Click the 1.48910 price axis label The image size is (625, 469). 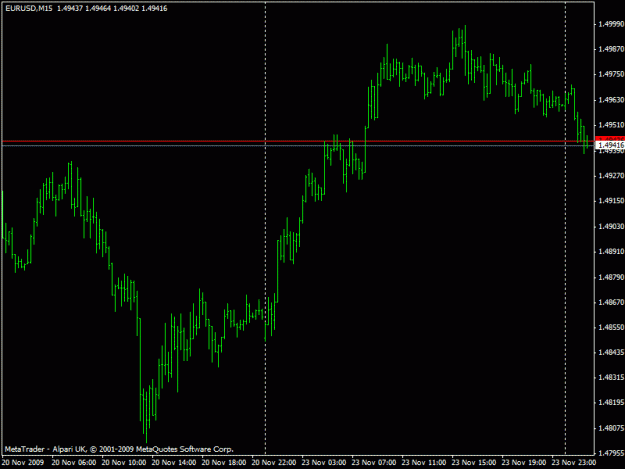coord(611,251)
